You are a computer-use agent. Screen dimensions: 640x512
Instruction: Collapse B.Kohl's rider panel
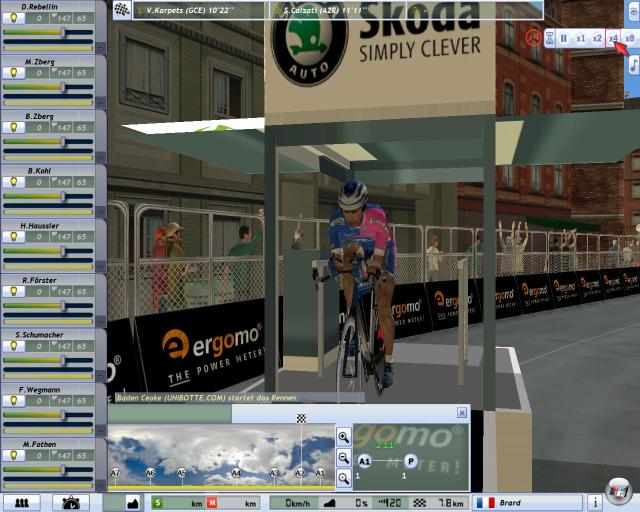click(100, 212)
